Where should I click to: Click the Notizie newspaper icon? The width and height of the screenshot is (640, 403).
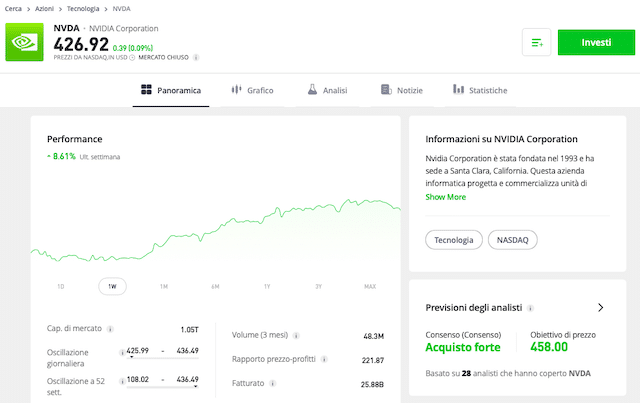click(386, 89)
